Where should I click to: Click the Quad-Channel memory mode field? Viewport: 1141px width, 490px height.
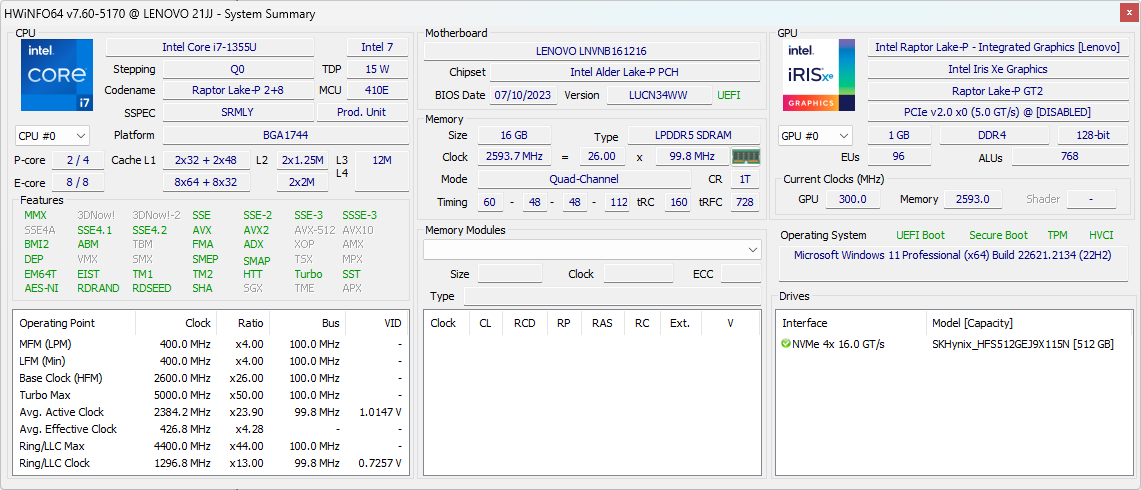pos(583,179)
